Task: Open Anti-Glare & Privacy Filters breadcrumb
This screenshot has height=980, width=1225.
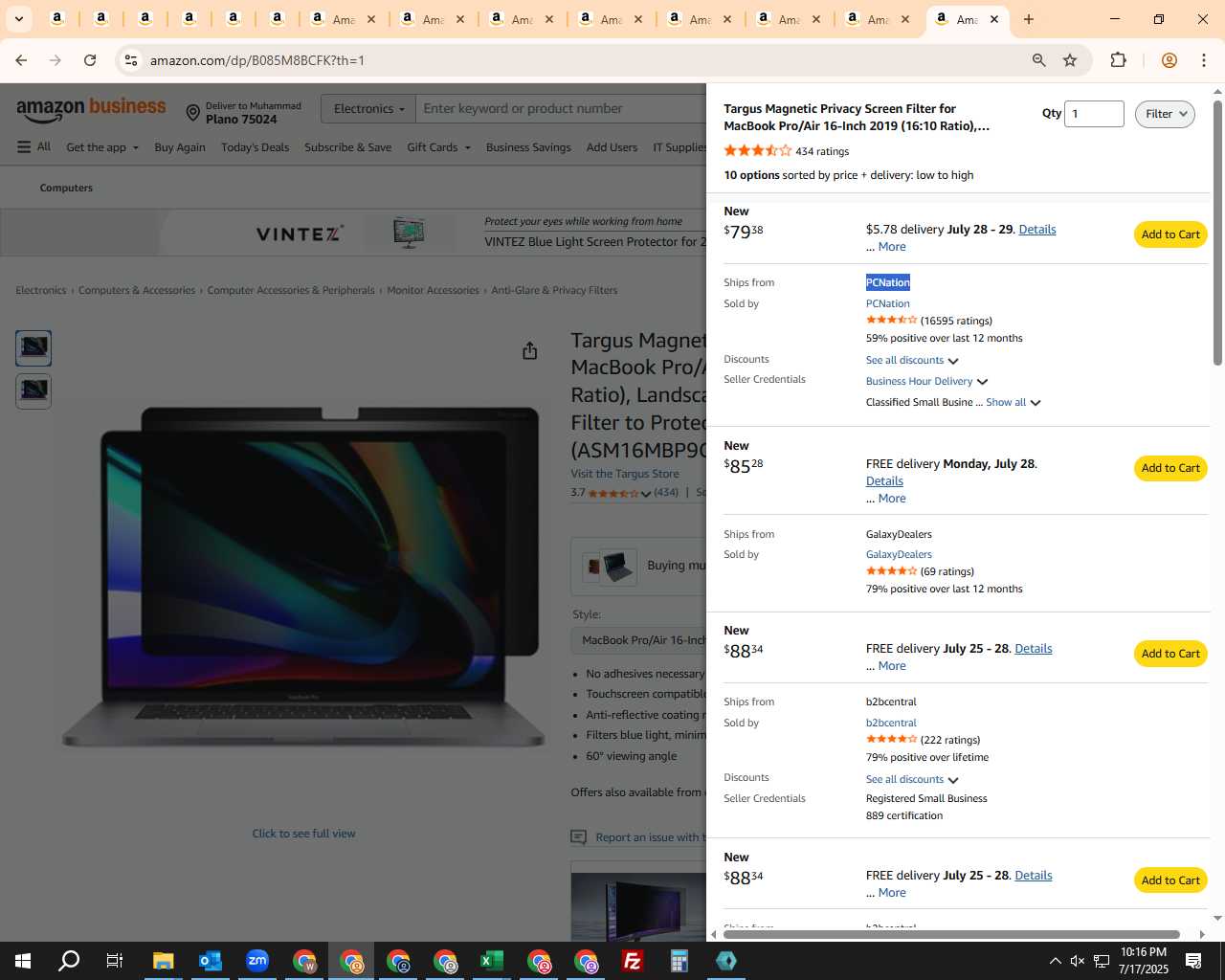Action: [554, 290]
